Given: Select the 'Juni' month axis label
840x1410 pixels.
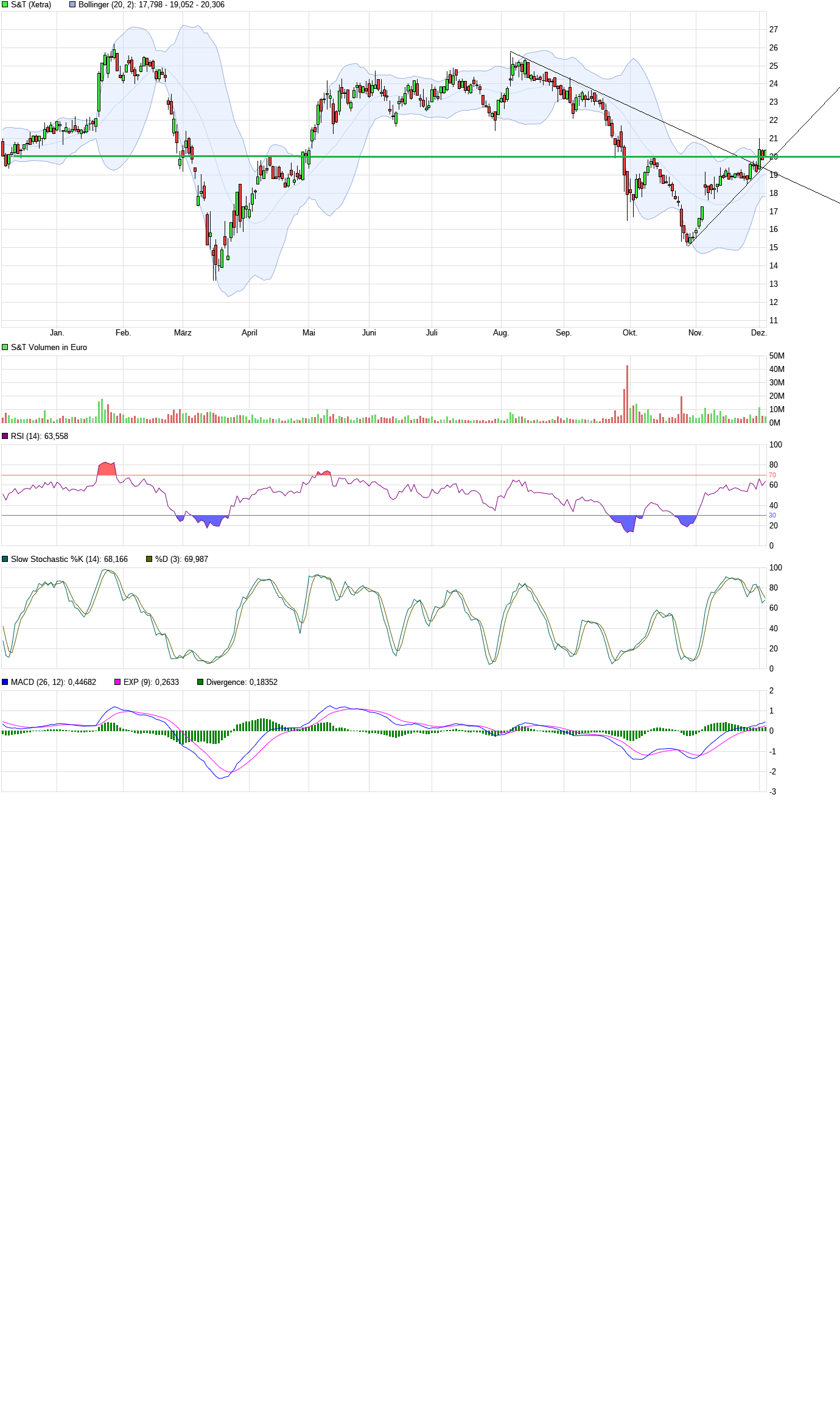Looking at the screenshot, I should click(369, 333).
